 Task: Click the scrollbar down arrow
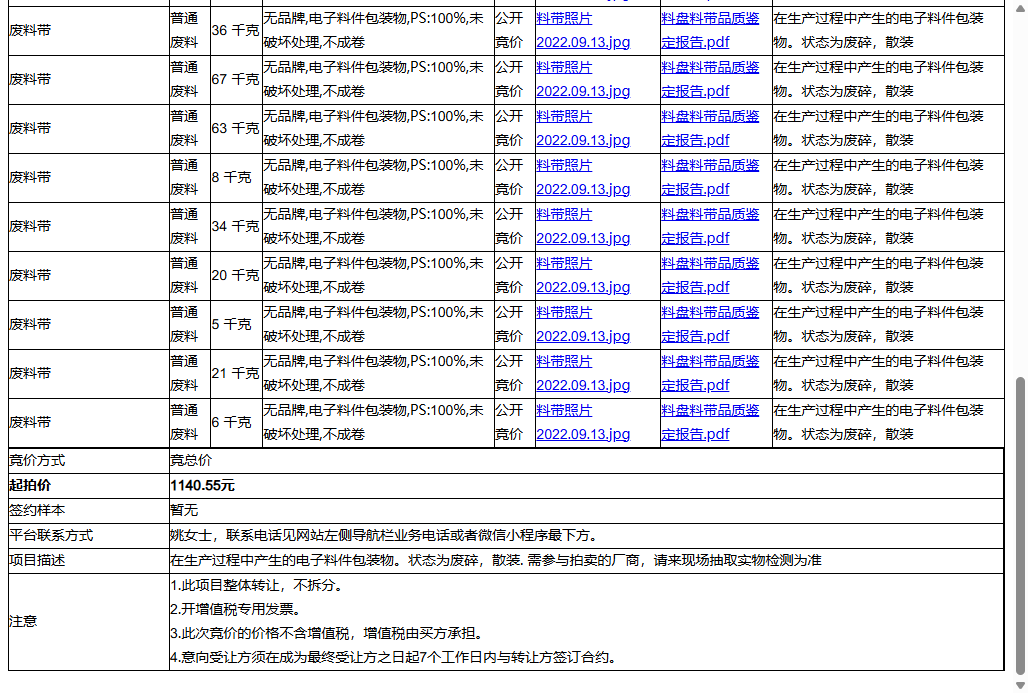[x=1019, y=684]
